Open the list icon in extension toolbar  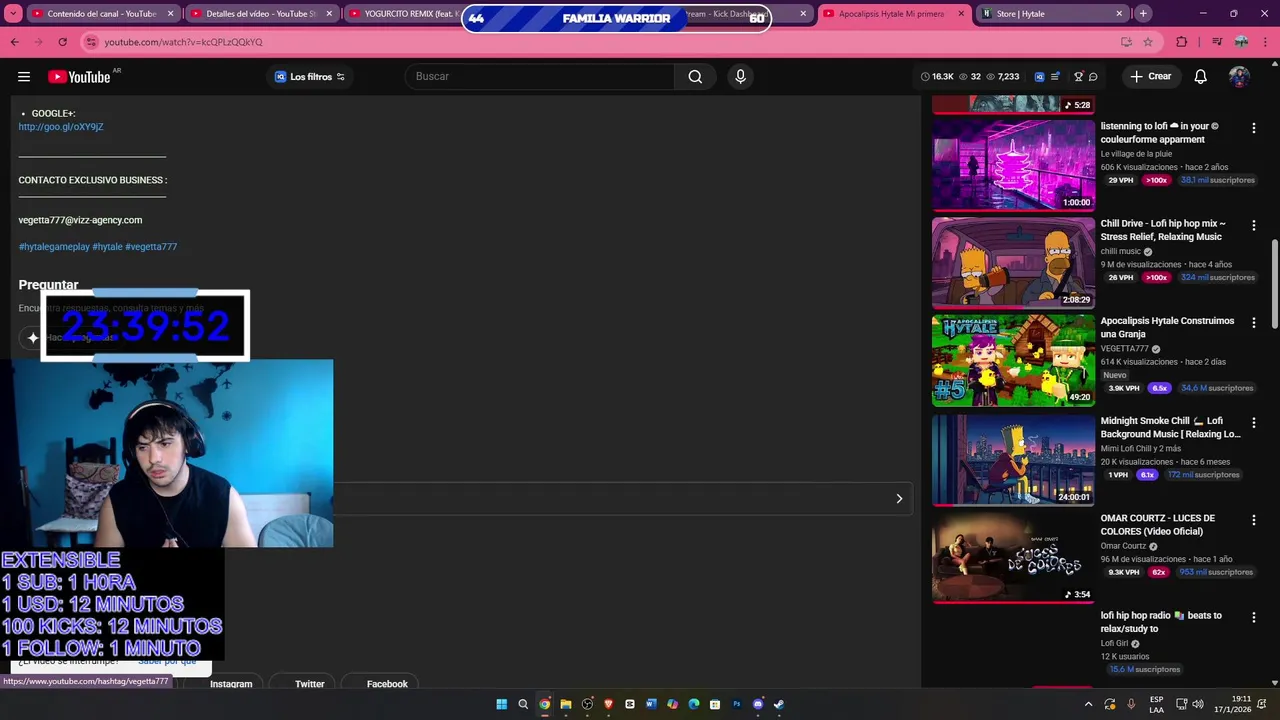point(1055,77)
